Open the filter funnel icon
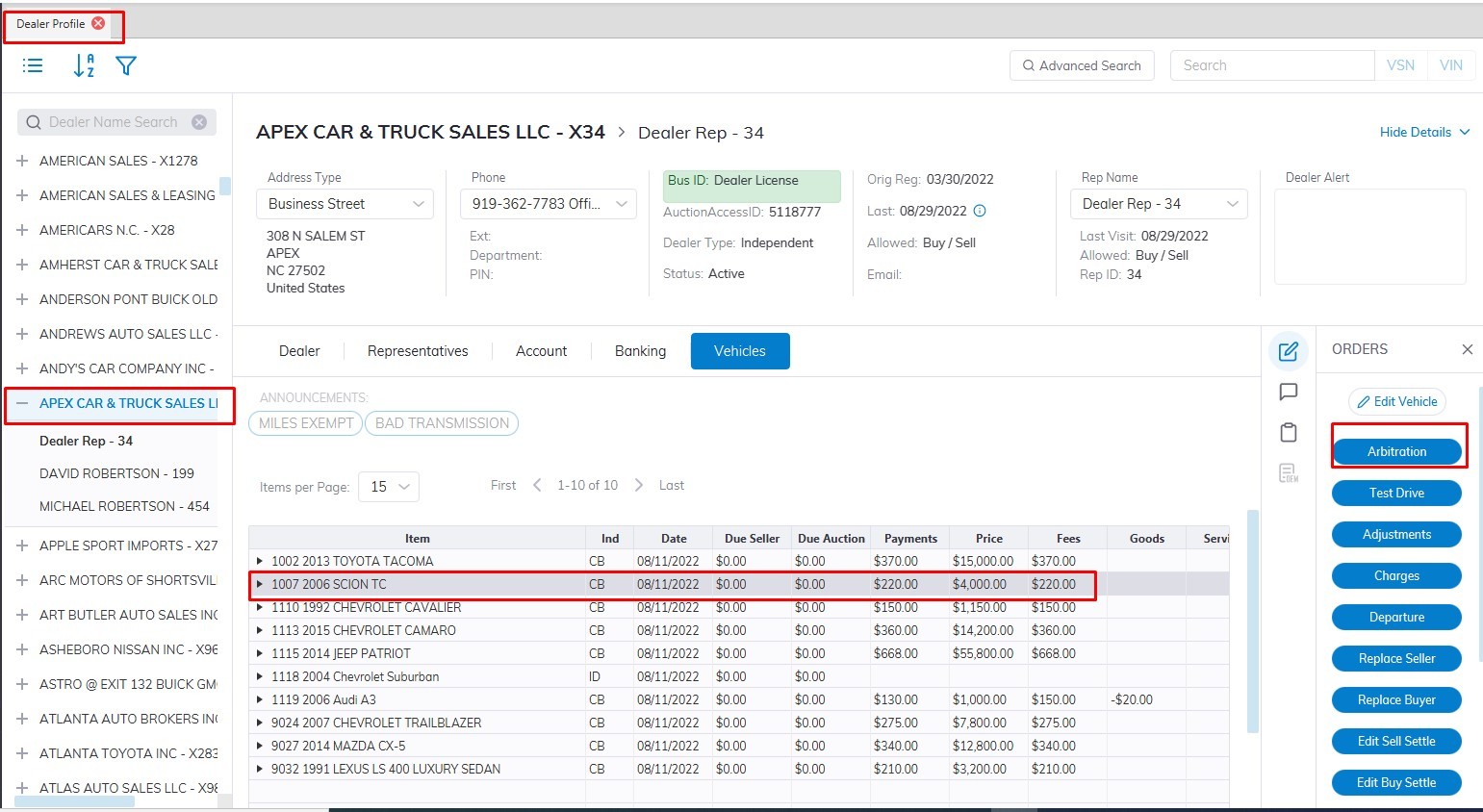This screenshot has width=1483, height=812. (126, 65)
